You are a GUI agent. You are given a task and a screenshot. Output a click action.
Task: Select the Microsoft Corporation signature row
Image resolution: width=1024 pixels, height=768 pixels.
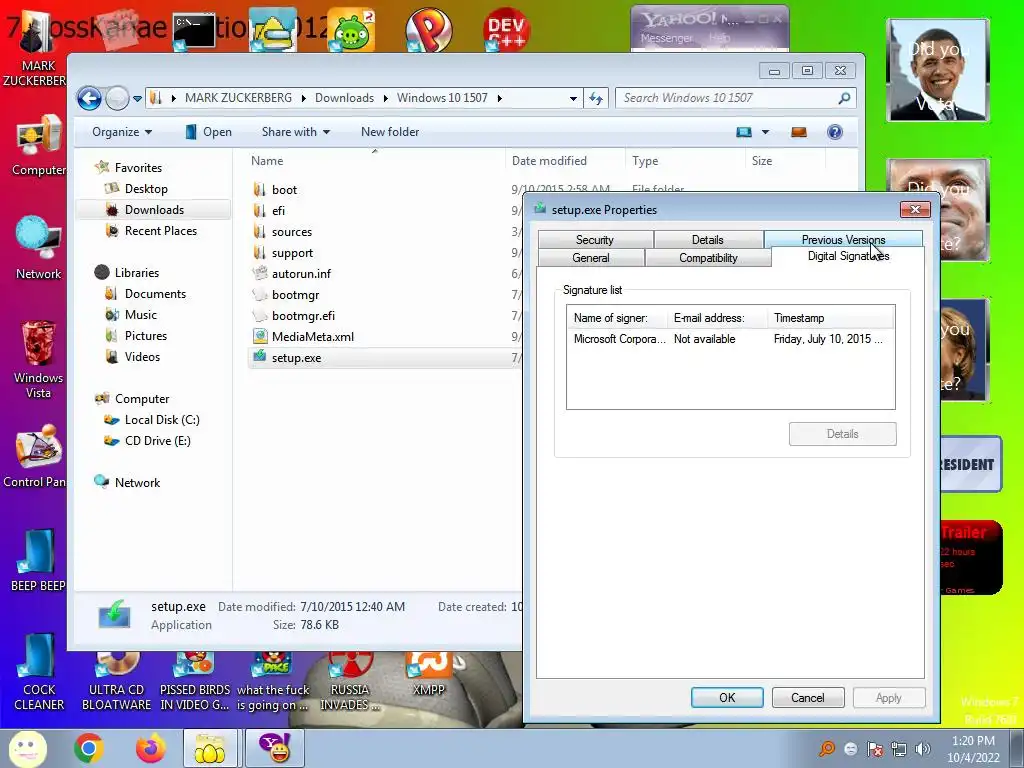pyautogui.click(x=730, y=339)
